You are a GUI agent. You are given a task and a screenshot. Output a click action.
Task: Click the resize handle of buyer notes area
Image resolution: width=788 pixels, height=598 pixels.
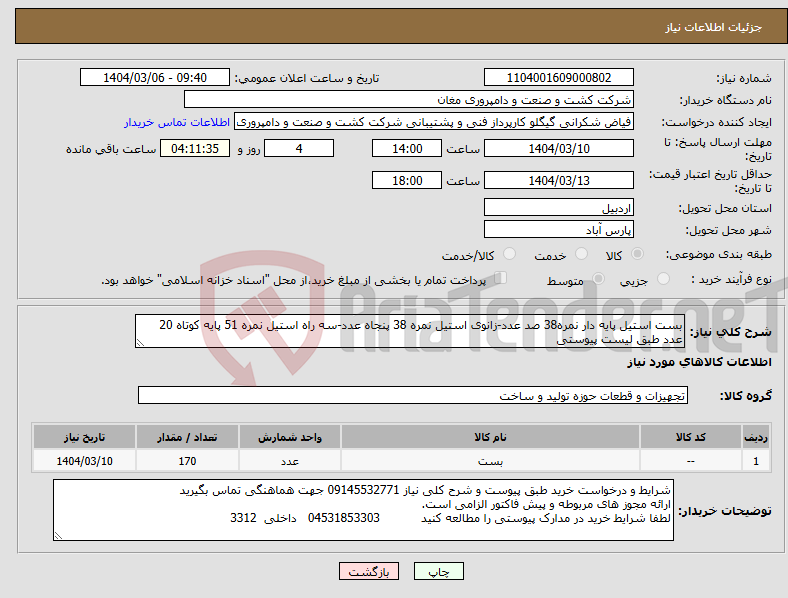coord(58,536)
